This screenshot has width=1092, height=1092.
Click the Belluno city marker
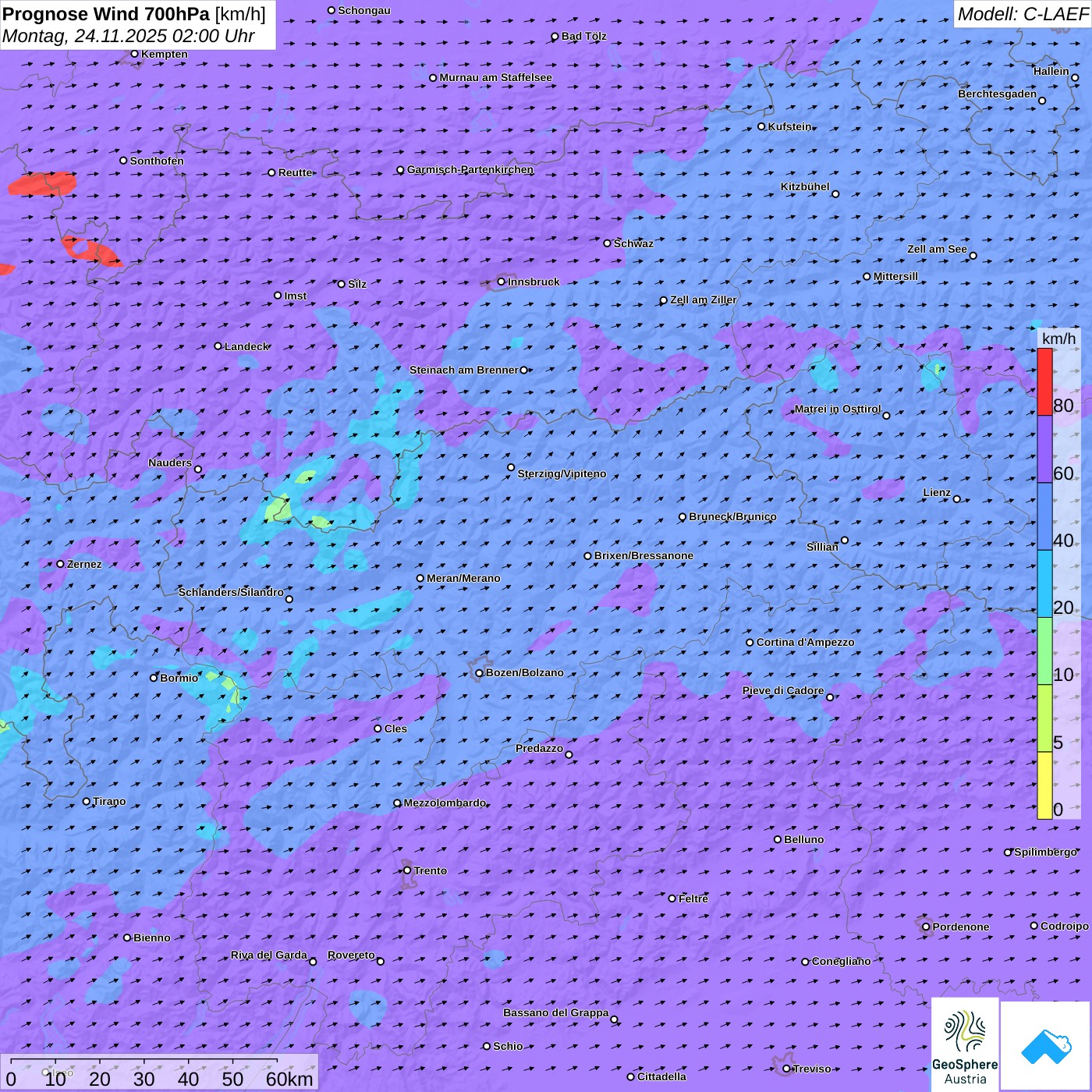click(778, 839)
